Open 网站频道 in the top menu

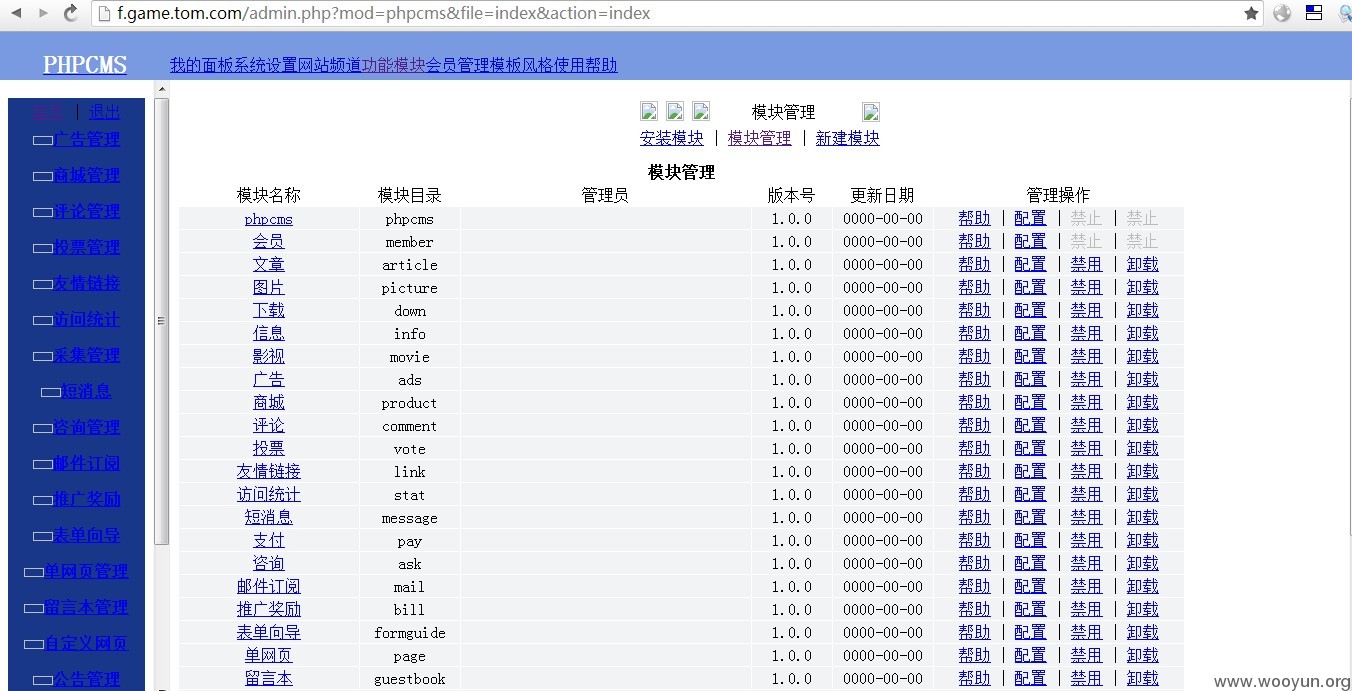329,65
